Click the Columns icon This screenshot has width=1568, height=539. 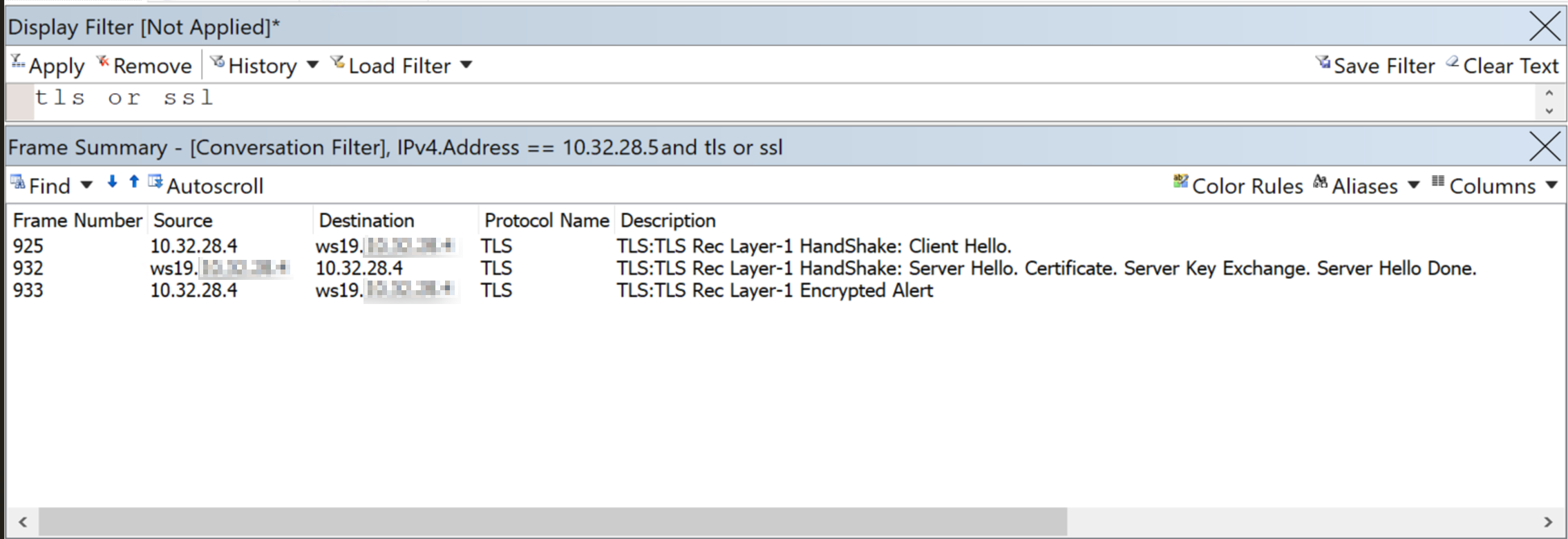(x=1438, y=182)
